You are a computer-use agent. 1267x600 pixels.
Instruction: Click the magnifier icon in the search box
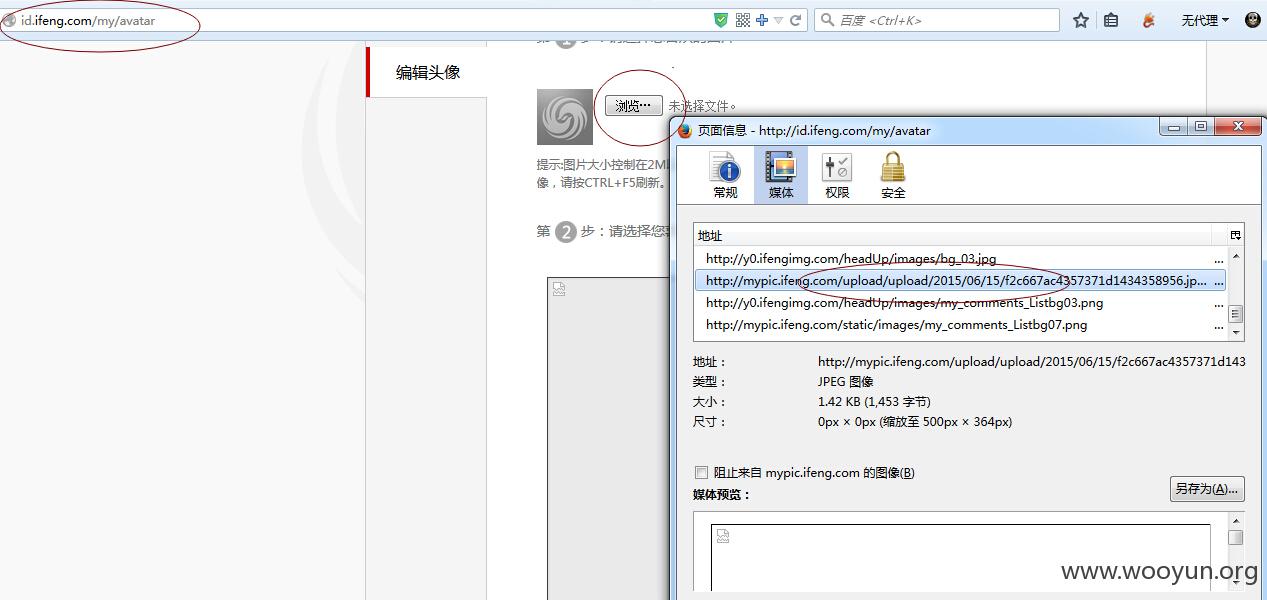pyautogui.click(x=827, y=20)
